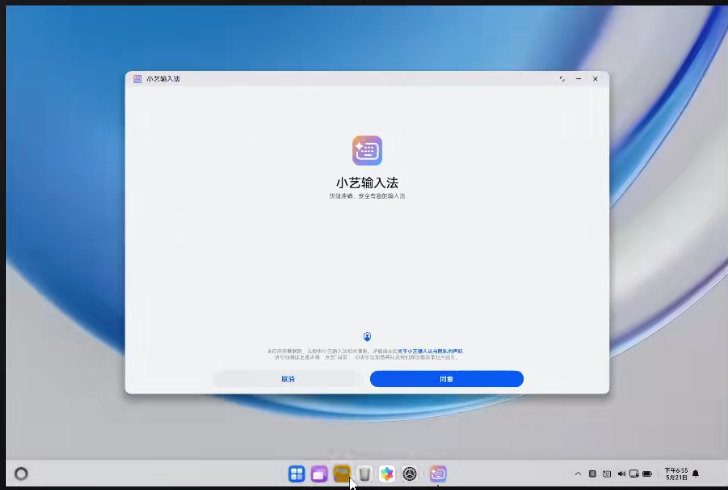Click the input method tray icon left of speaker
The height and width of the screenshot is (490, 728).
tap(607, 474)
